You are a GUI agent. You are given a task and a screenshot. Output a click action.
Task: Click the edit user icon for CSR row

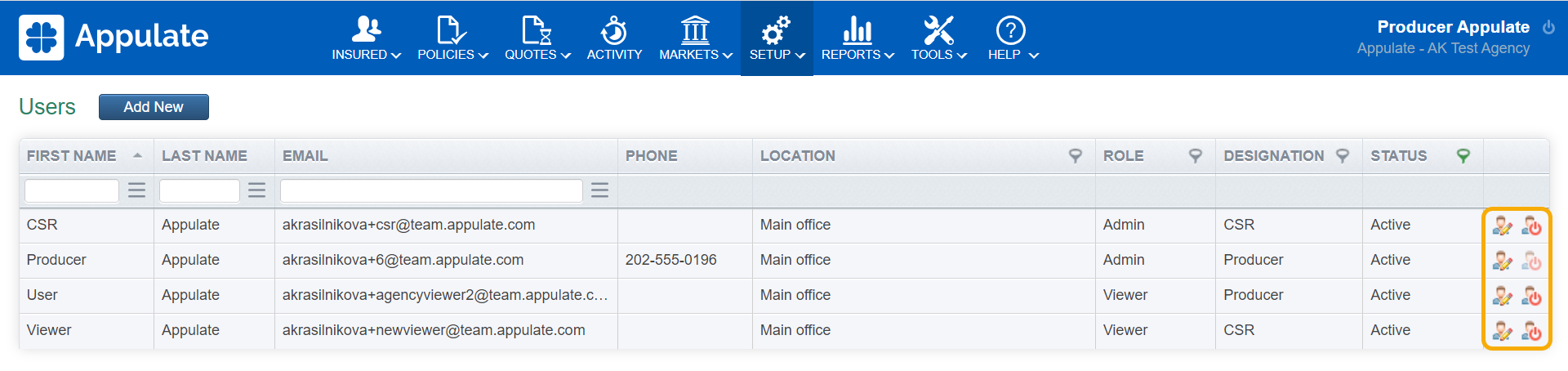pyautogui.click(x=1501, y=226)
